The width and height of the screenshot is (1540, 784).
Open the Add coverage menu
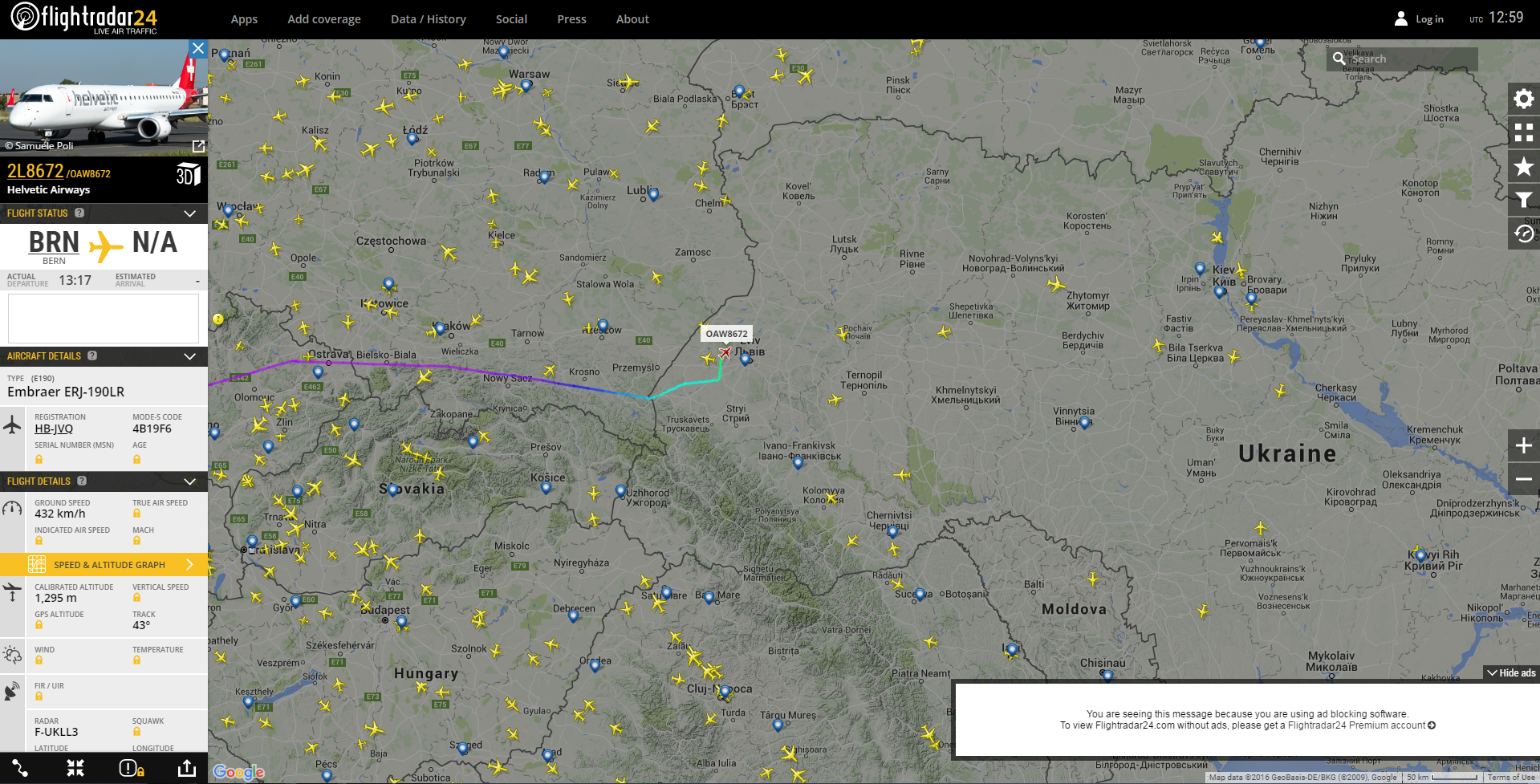tap(324, 19)
